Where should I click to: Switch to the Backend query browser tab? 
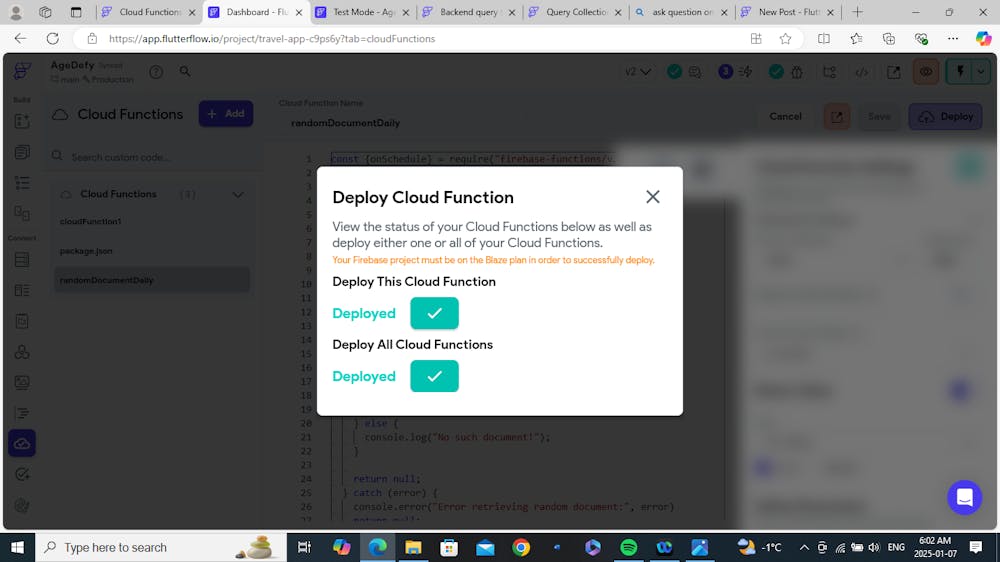tap(469, 12)
